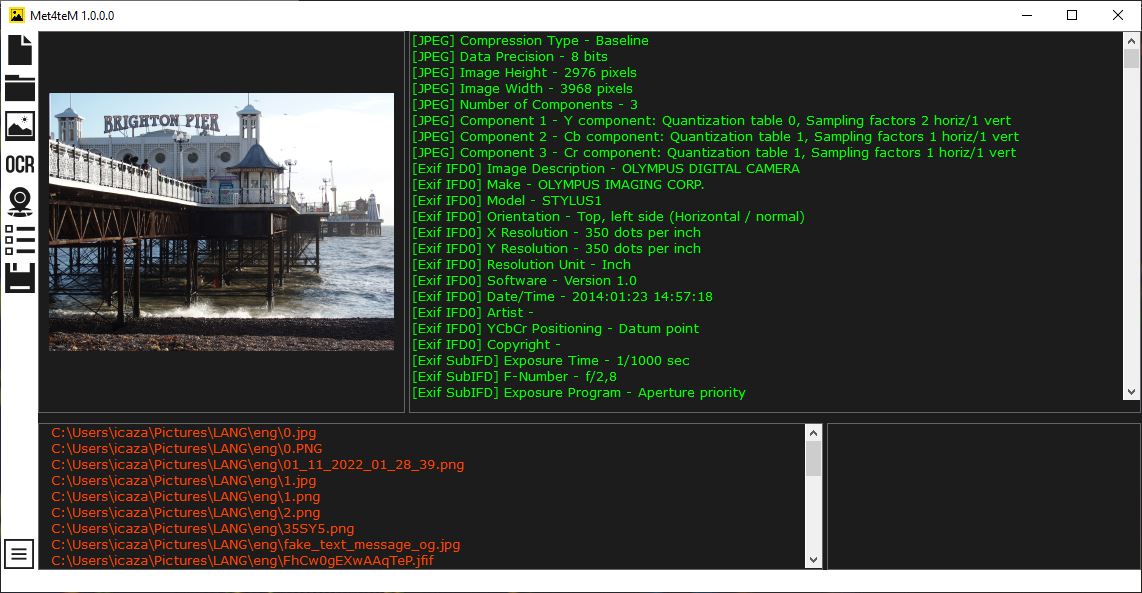The height and width of the screenshot is (593, 1142).
Task: Select file eng\2.png in the list
Action: coord(186,513)
